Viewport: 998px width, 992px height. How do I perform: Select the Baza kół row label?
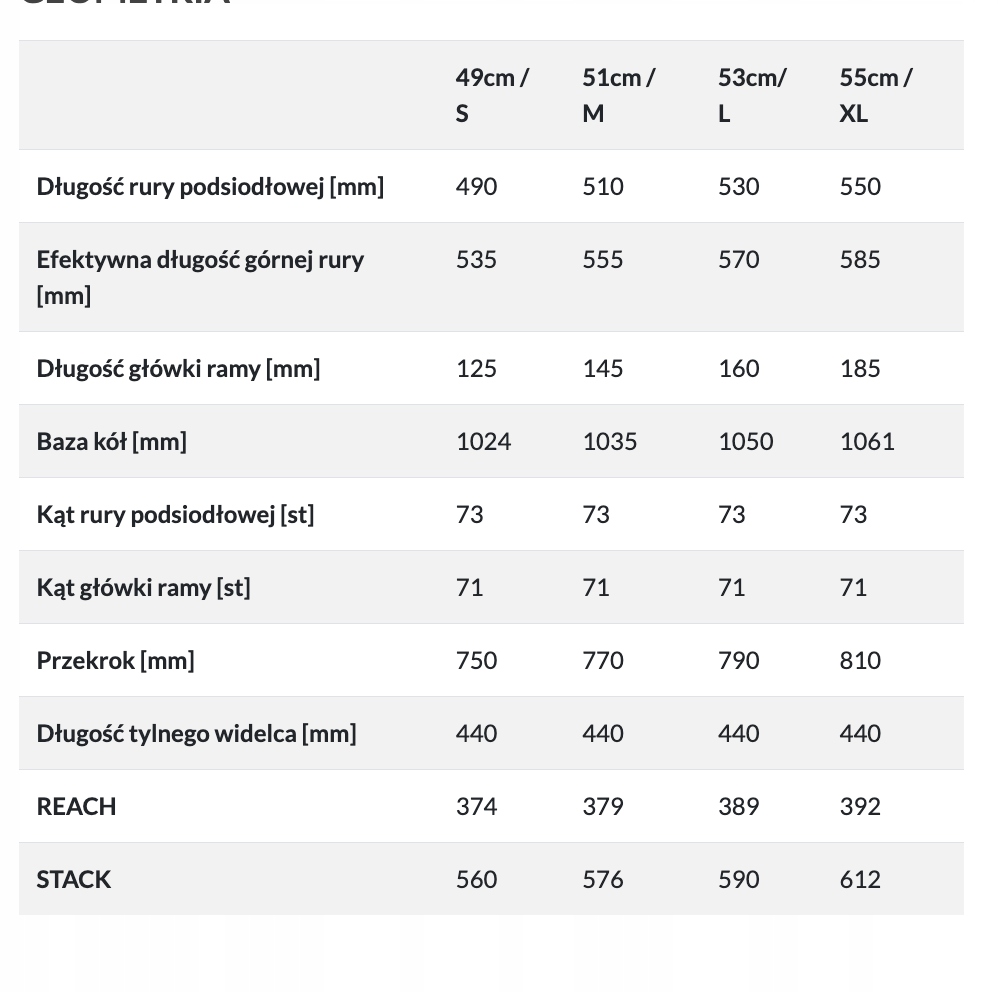pos(111,442)
